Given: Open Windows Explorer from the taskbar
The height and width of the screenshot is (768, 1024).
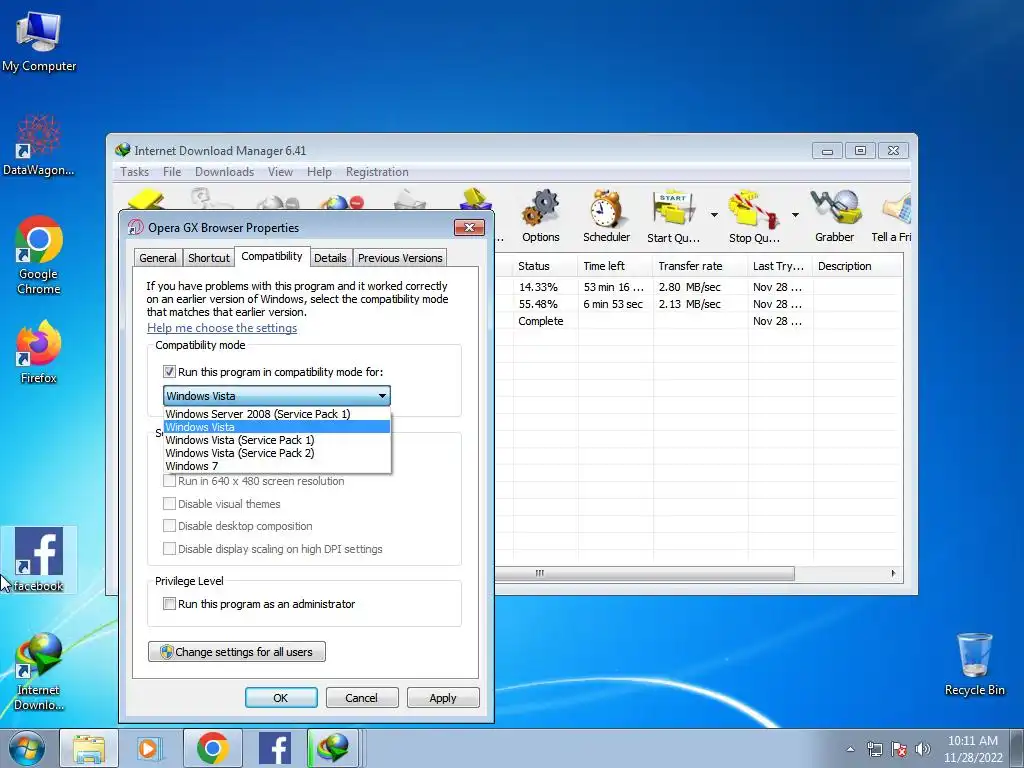Looking at the screenshot, I should pyautogui.click(x=89, y=748).
